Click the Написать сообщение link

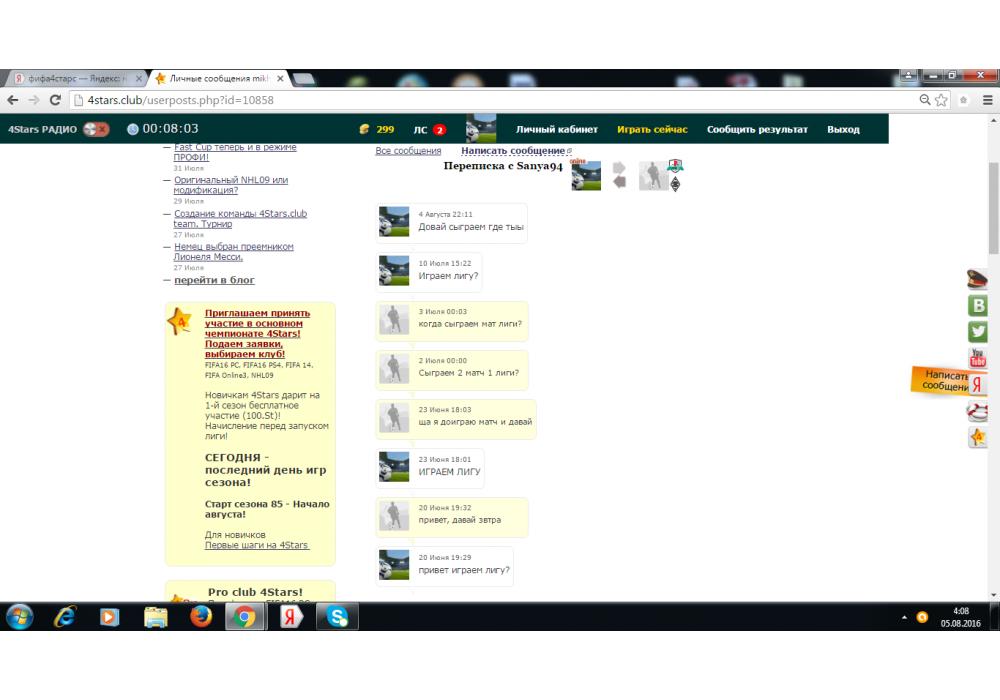[513, 151]
